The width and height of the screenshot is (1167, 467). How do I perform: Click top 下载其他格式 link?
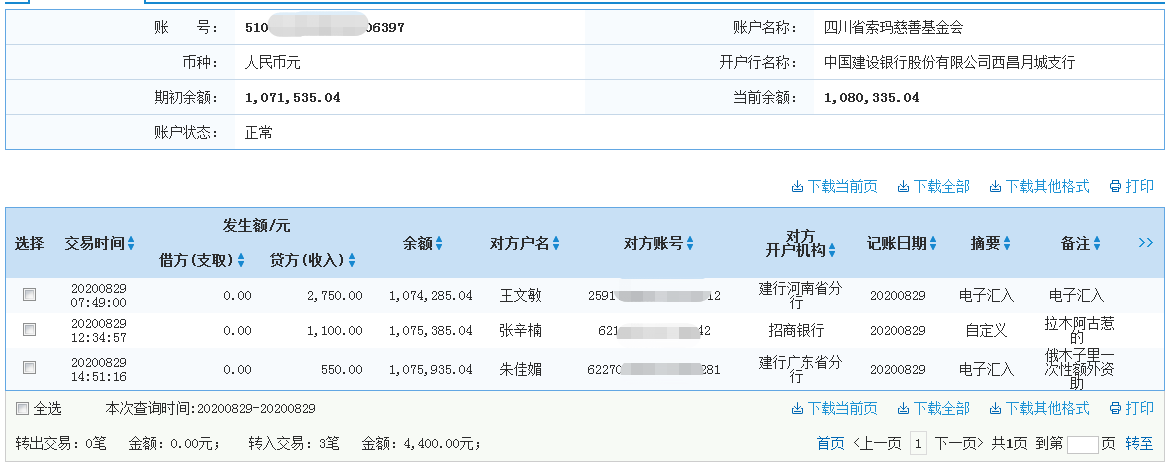click(1039, 186)
